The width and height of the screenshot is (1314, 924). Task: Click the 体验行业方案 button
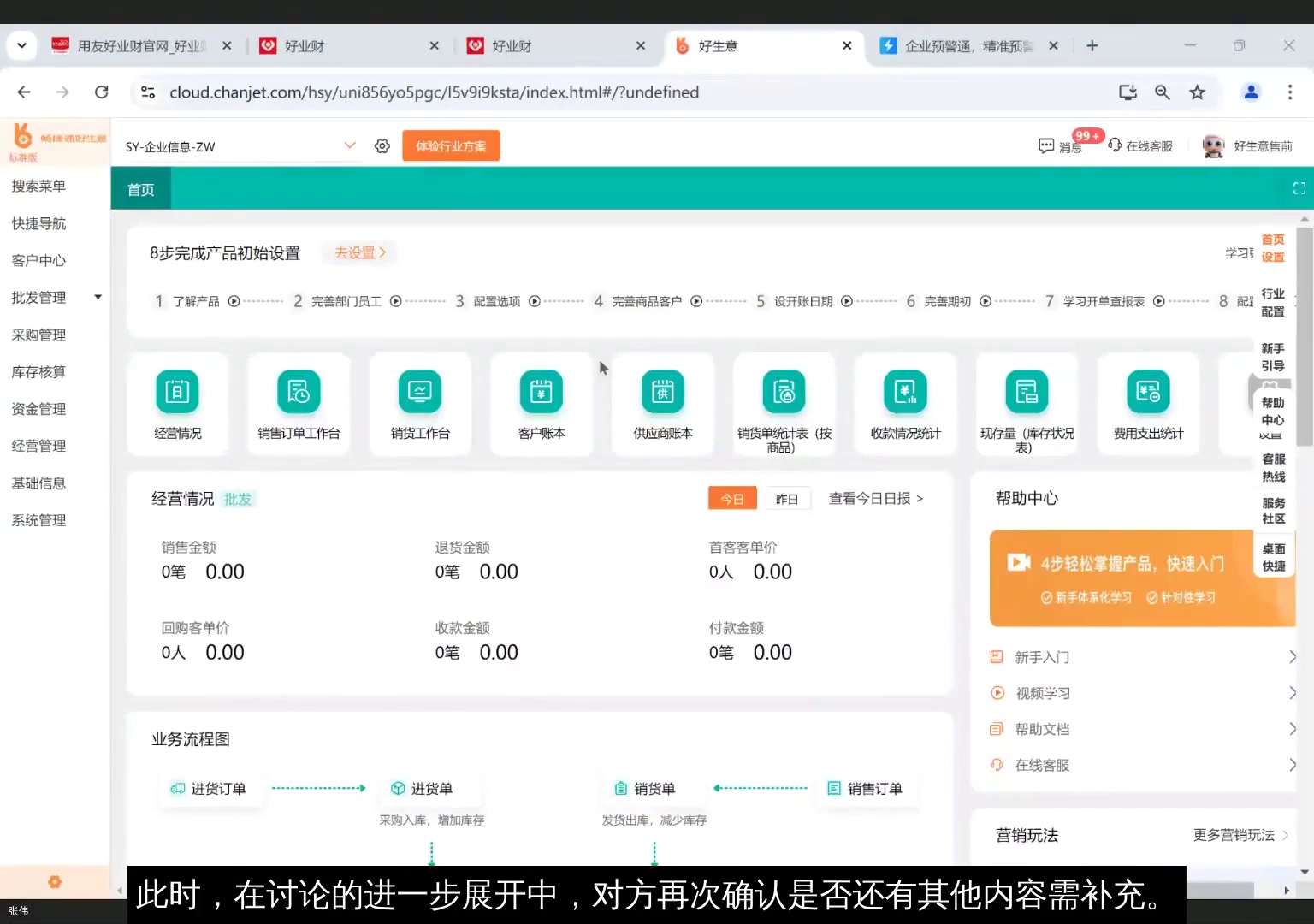450,145
